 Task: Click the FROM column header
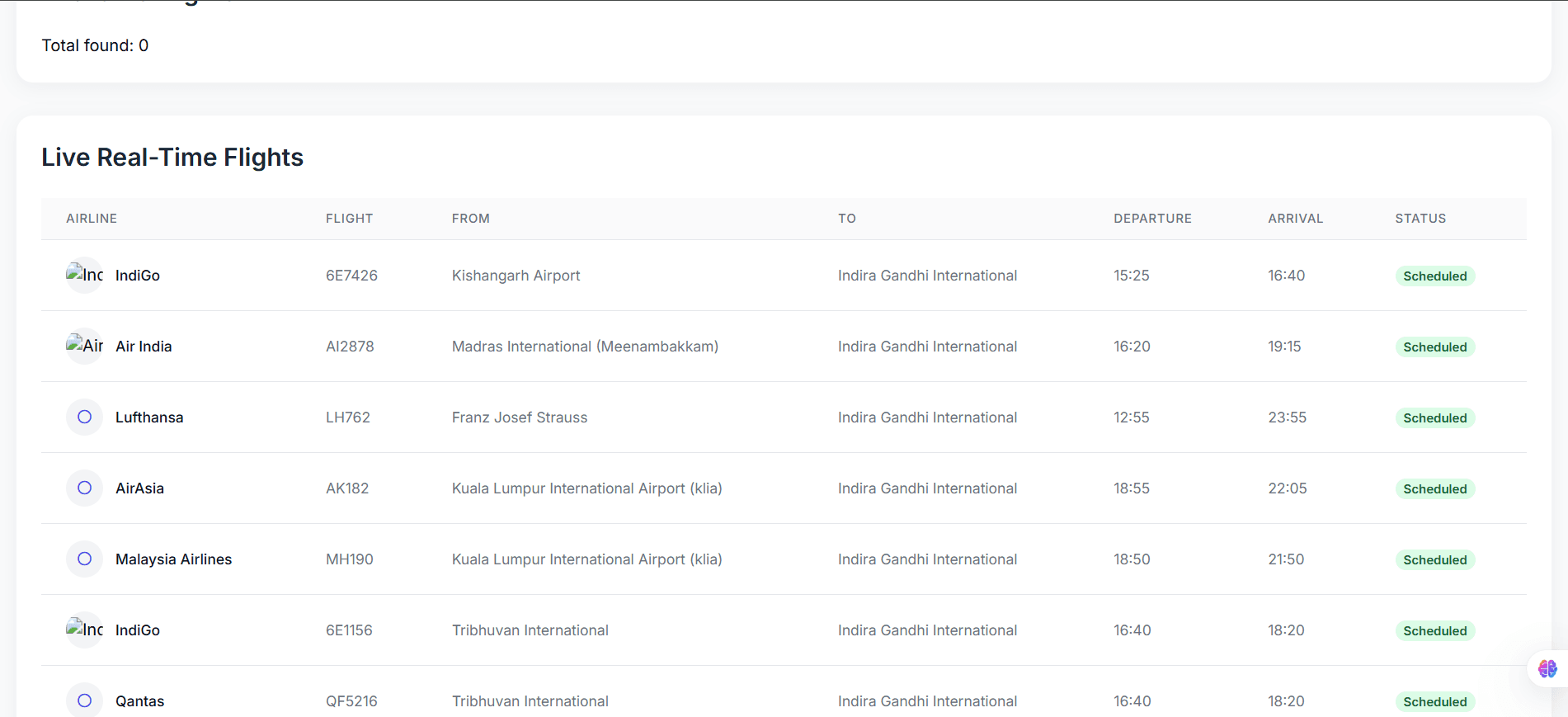(x=471, y=219)
